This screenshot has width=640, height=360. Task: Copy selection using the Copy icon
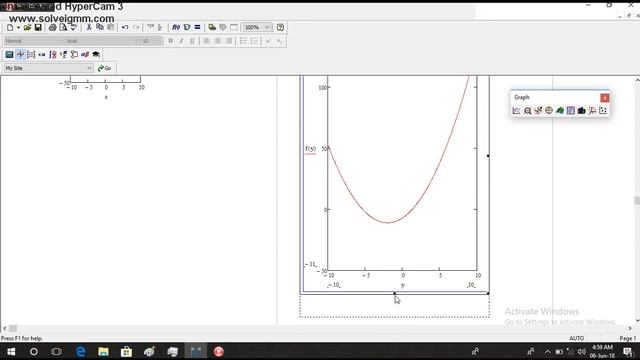pyautogui.click(x=100, y=27)
